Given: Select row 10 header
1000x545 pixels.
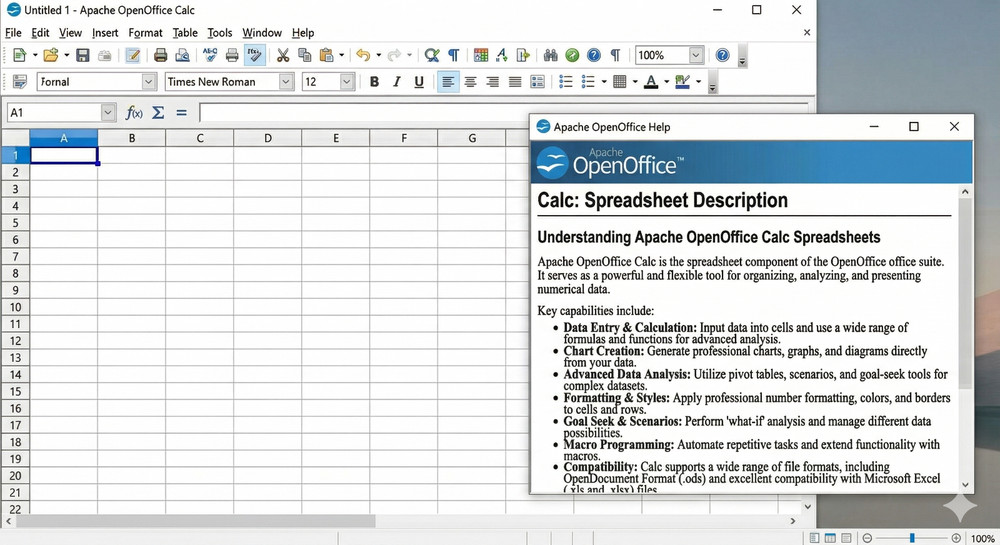Looking at the screenshot, I should point(15,307).
